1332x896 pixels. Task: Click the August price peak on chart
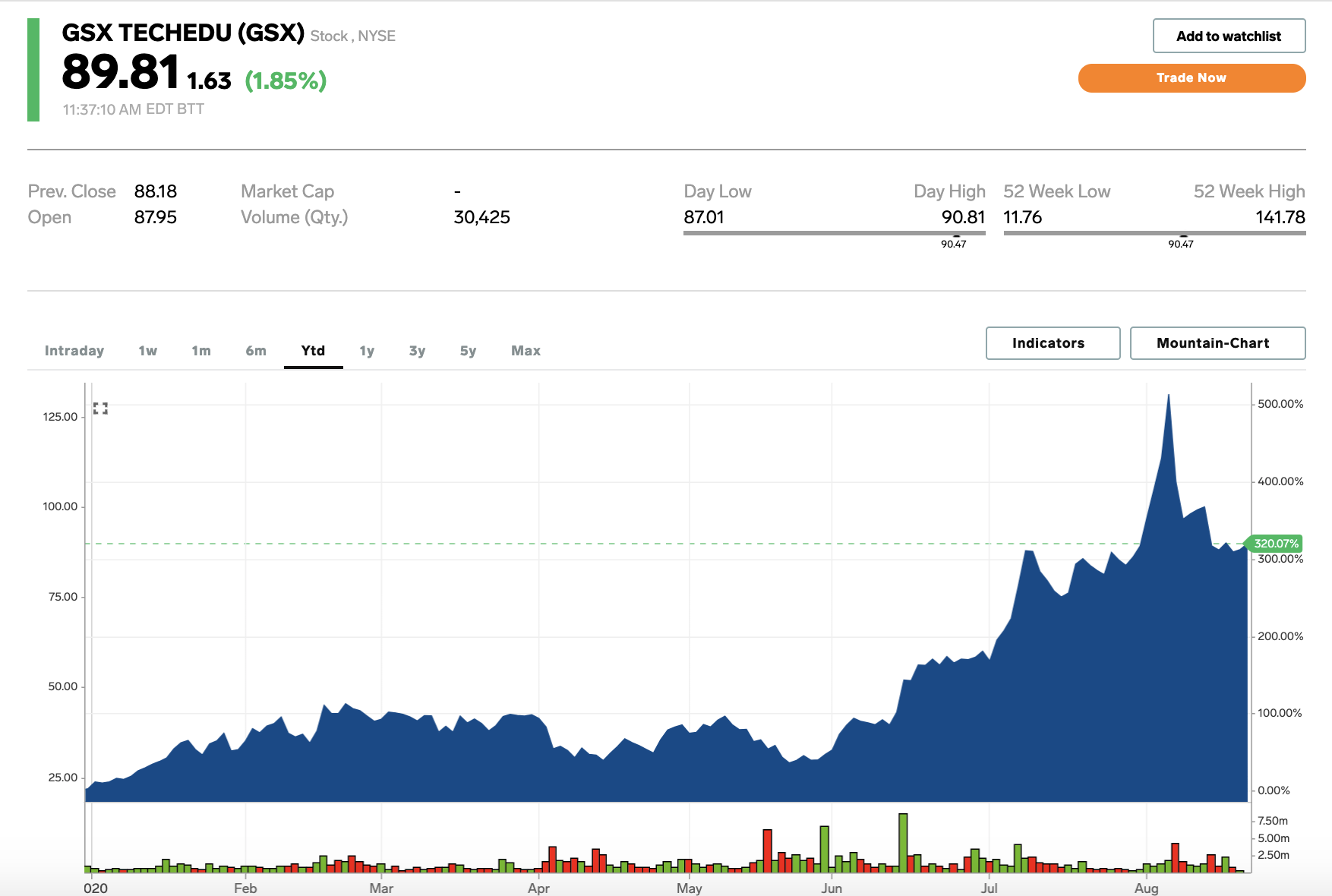click(1168, 396)
